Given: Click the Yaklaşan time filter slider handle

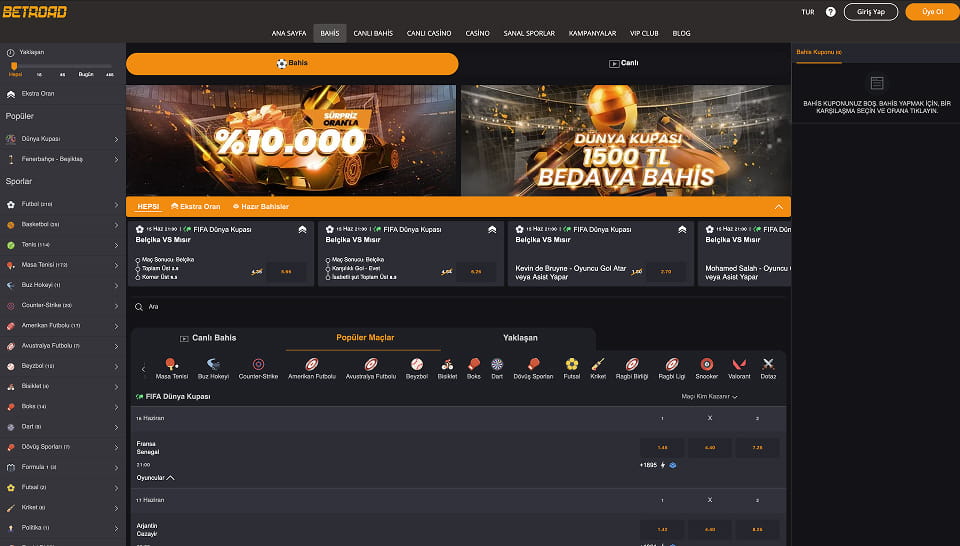Looking at the screenshot, I should pyautogui.click(x=14, y=66).
